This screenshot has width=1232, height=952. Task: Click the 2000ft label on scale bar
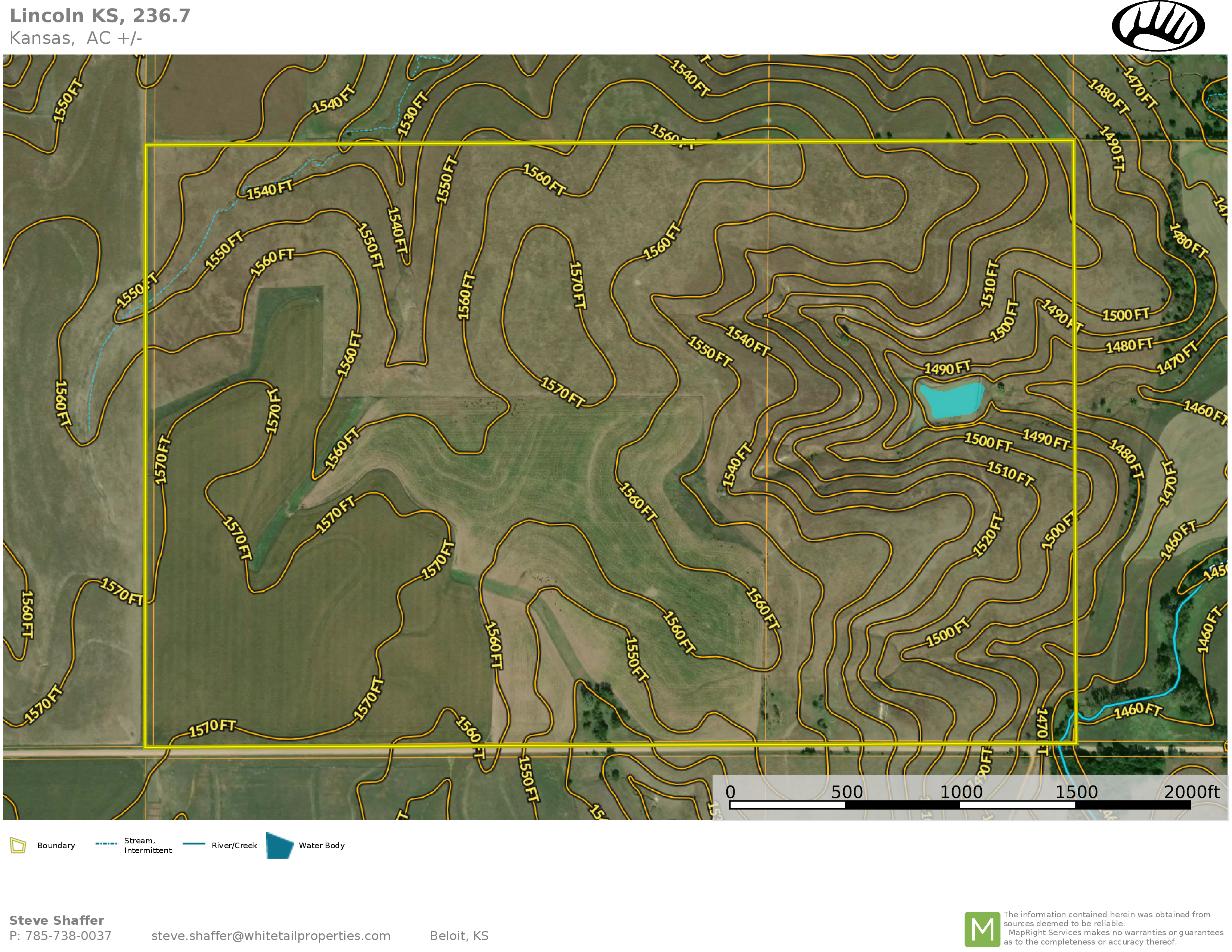coord(1191,792)
